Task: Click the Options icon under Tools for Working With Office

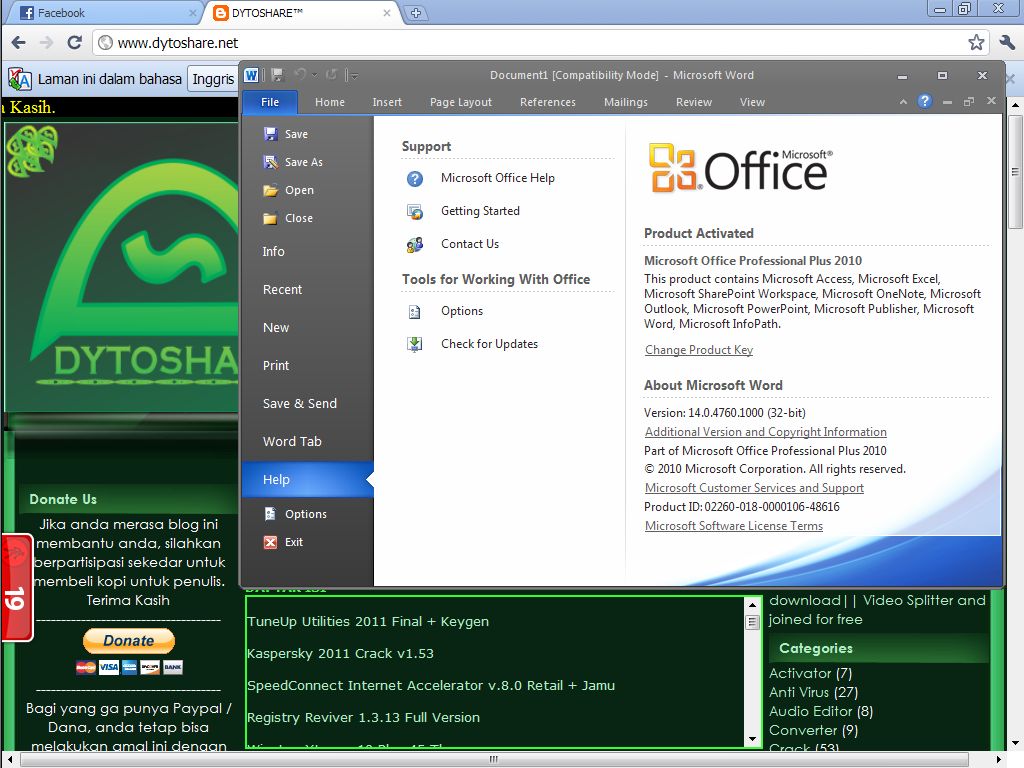Action: [415, 312]
